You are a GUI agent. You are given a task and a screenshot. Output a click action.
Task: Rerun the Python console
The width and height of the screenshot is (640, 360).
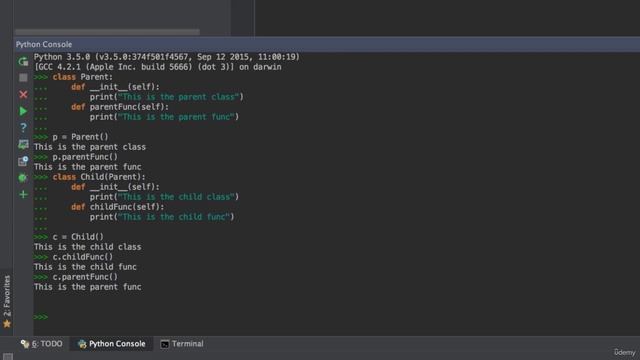point(23,61)
